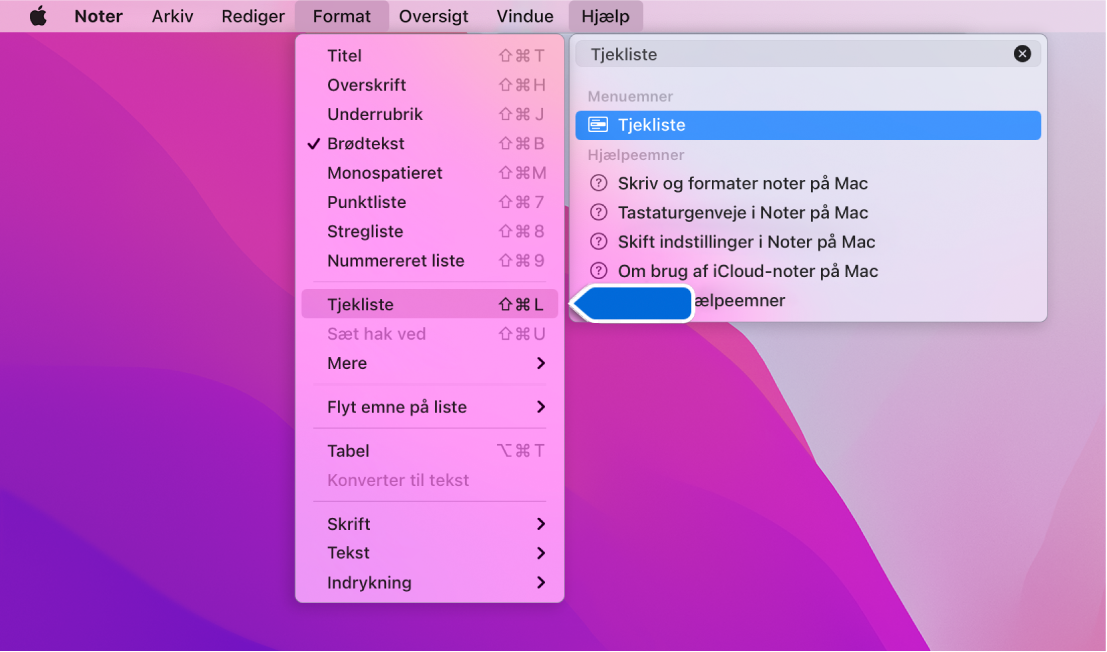Clear the Help search using the X icon
Image resolution: width=1107 pixels, height=652 pixels.
[1022, 53]
